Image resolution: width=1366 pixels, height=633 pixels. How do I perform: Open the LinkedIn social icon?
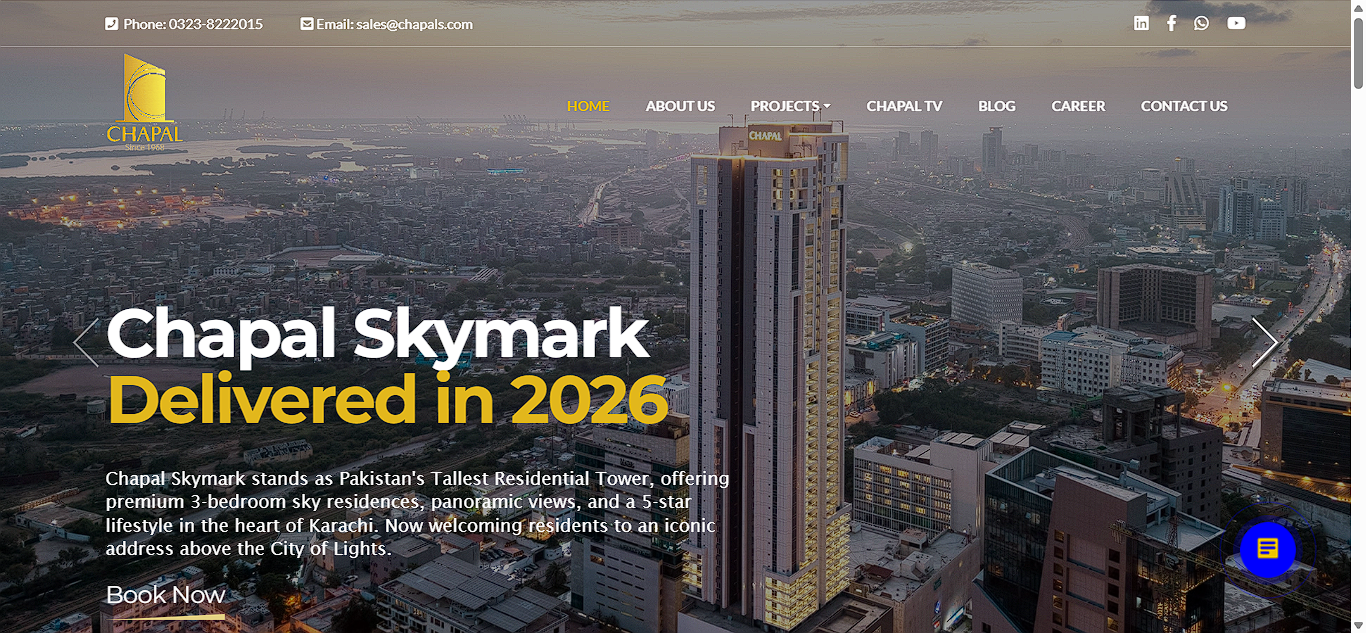(x=1141, y=23)
